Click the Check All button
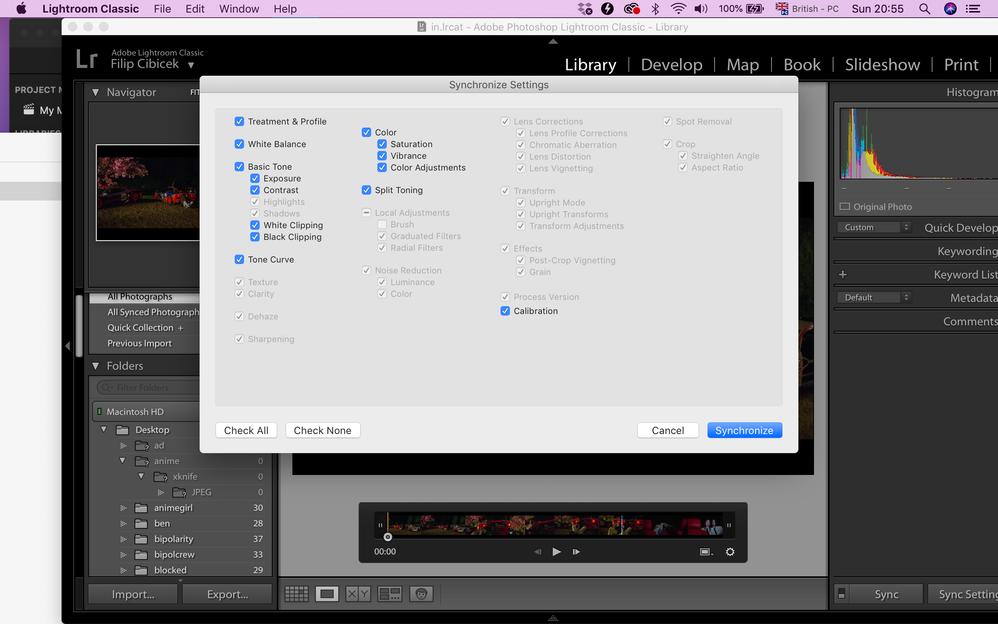 pyautogui.click(x=246, y=430)
